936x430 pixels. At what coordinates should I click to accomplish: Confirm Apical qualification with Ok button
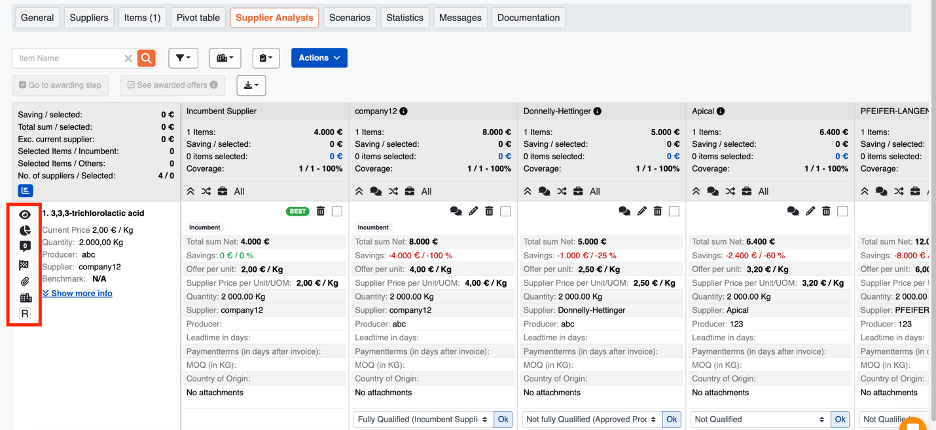coord(840,420)
